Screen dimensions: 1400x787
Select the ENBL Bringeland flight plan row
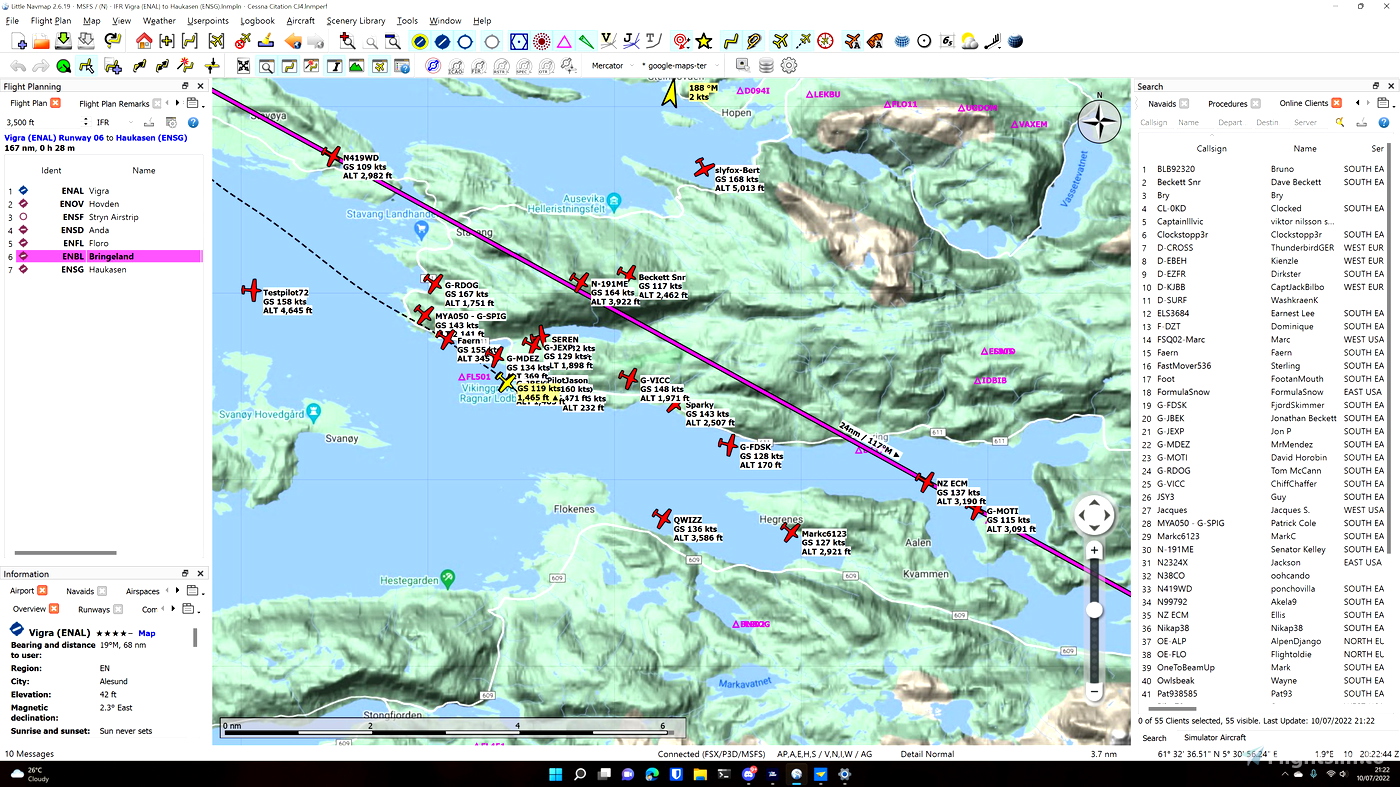(x=104, y=256)
